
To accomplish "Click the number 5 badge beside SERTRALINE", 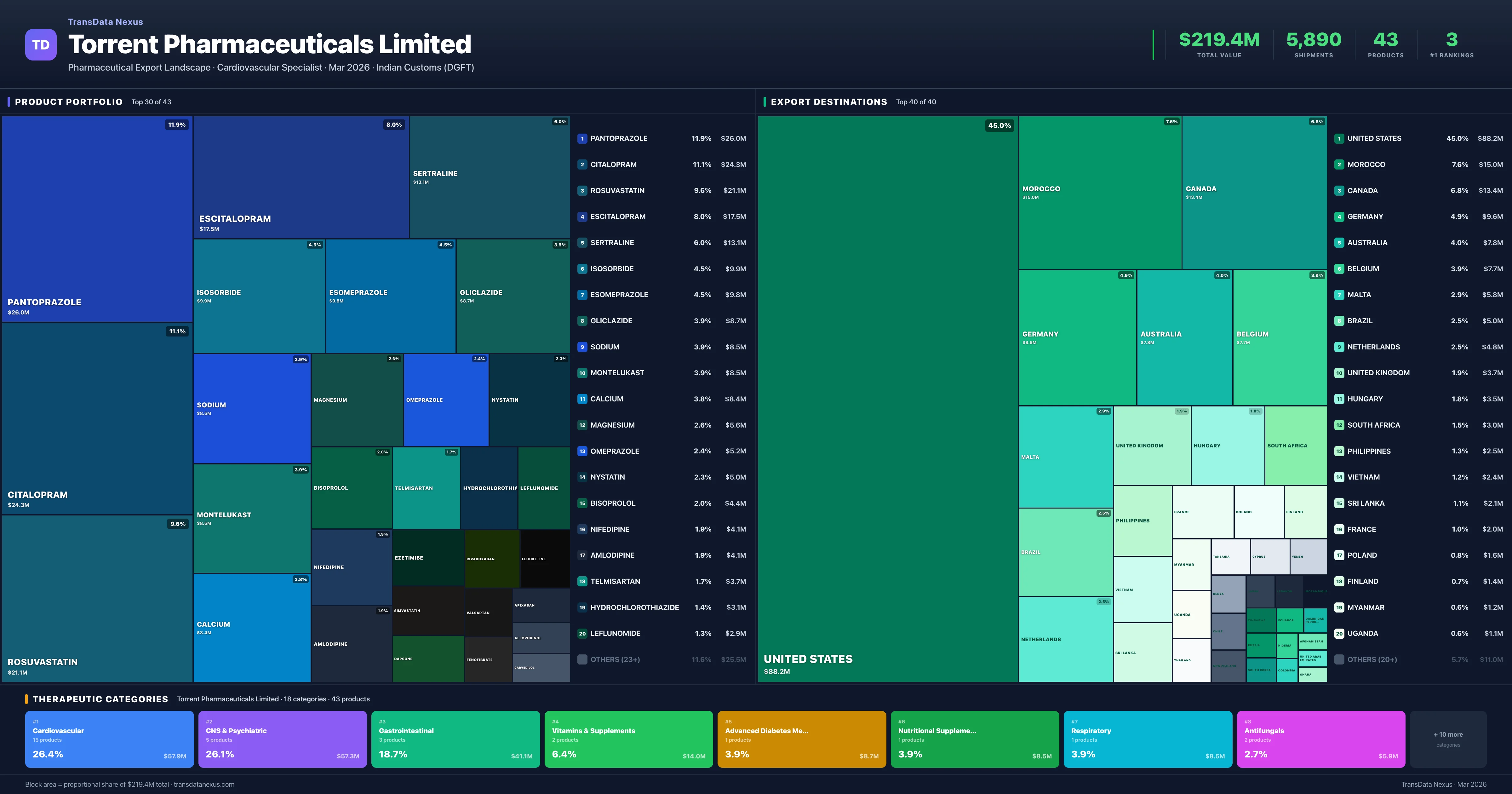I will 582,243.
